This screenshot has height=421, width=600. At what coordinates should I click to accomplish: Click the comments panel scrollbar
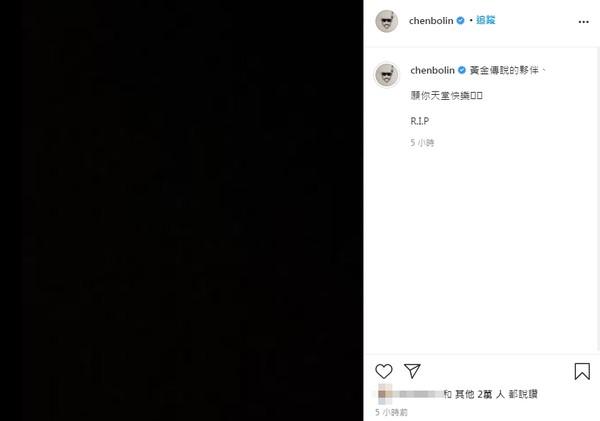[x=598, y=199]
